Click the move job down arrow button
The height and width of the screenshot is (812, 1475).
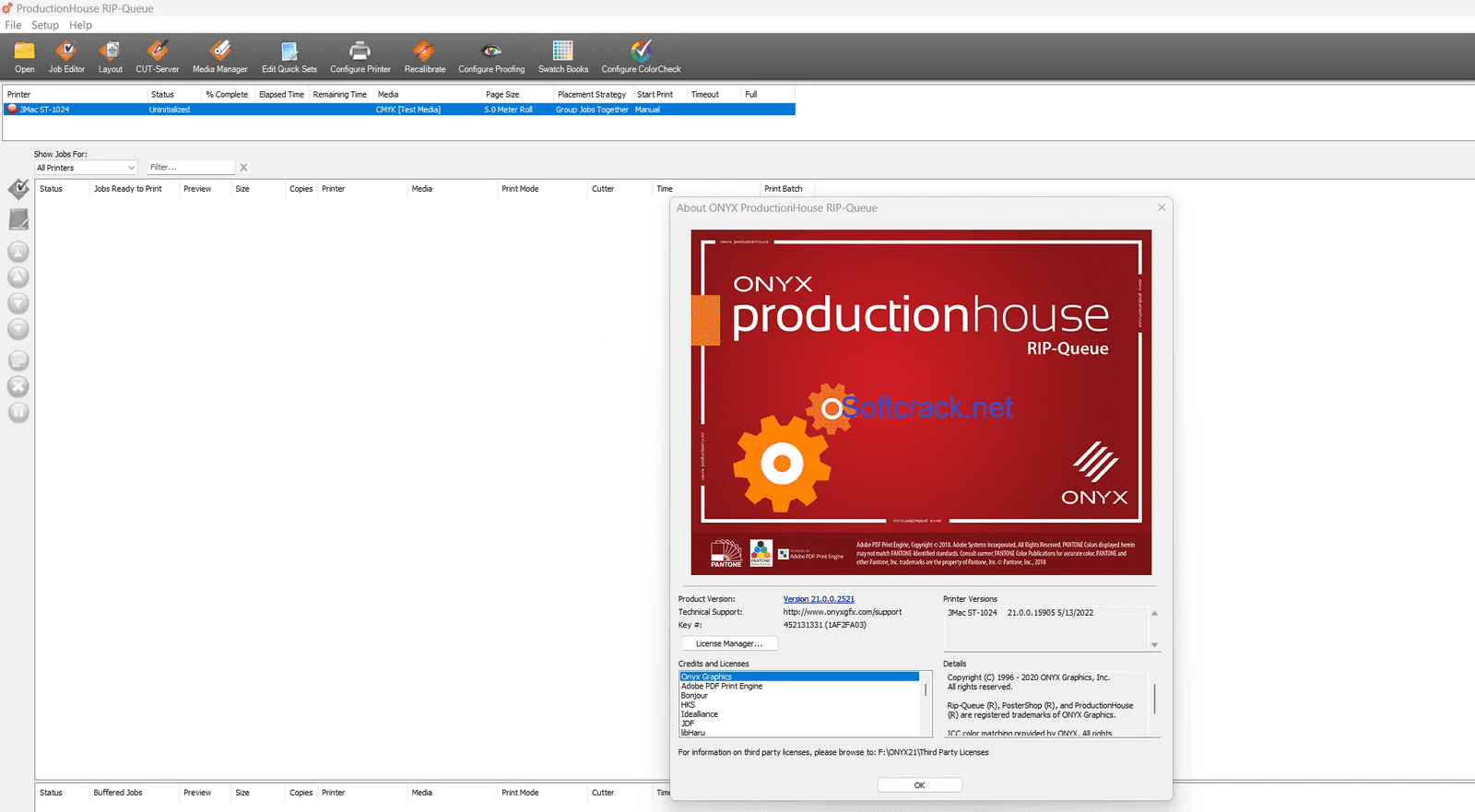[x=18, y=303]
